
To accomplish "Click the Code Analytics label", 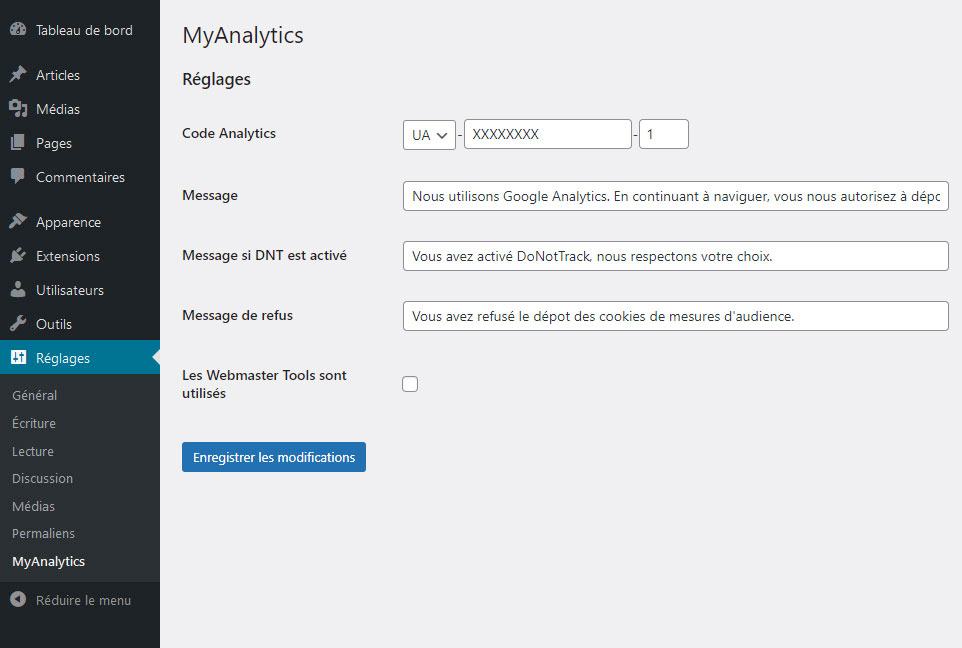I will point(229,133).
